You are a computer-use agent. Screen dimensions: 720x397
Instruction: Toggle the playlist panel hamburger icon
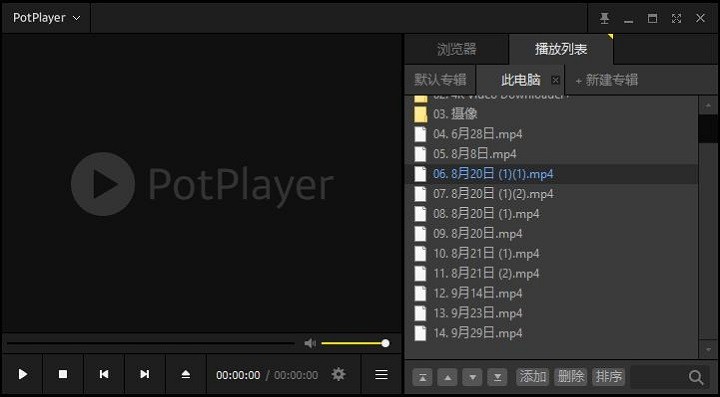tap(381, 375)
